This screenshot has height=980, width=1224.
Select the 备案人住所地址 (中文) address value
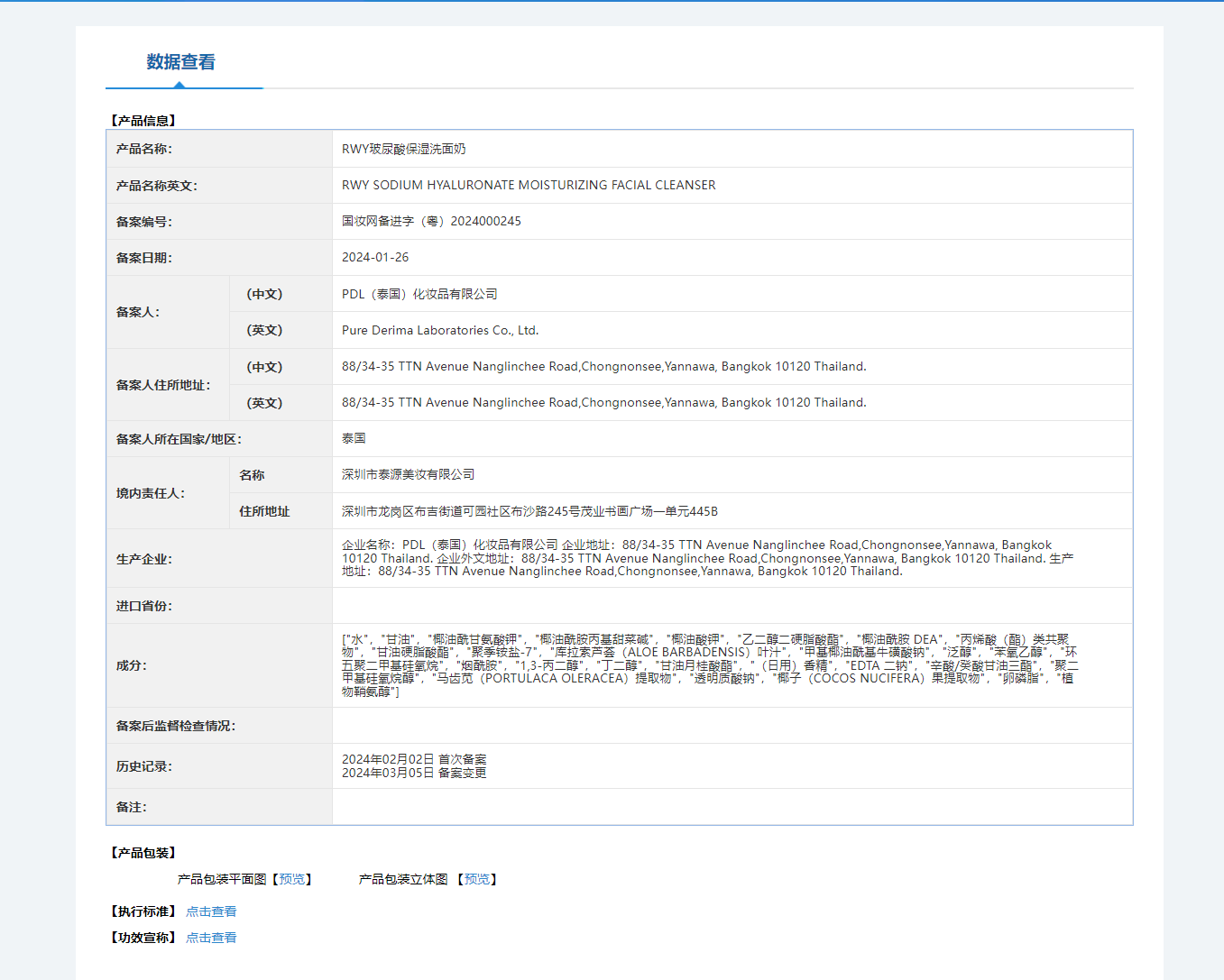[604, 366]
